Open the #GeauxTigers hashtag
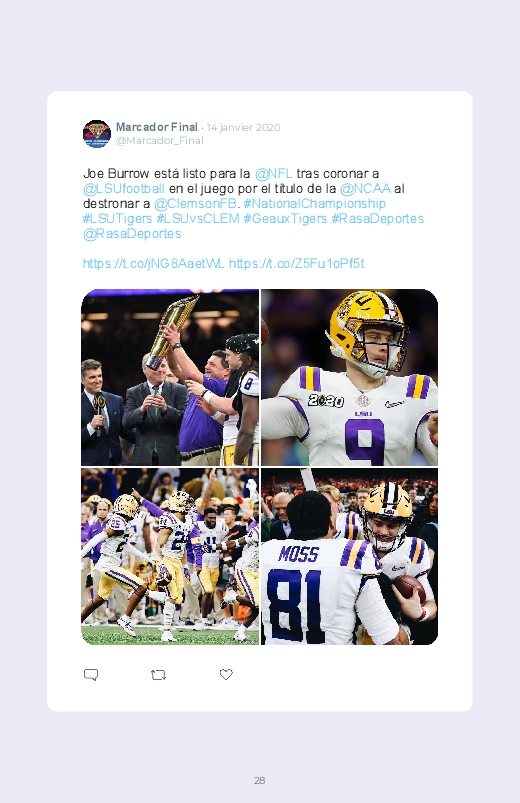This screenshot has height=803, width=520. click(x=285, y=218)
